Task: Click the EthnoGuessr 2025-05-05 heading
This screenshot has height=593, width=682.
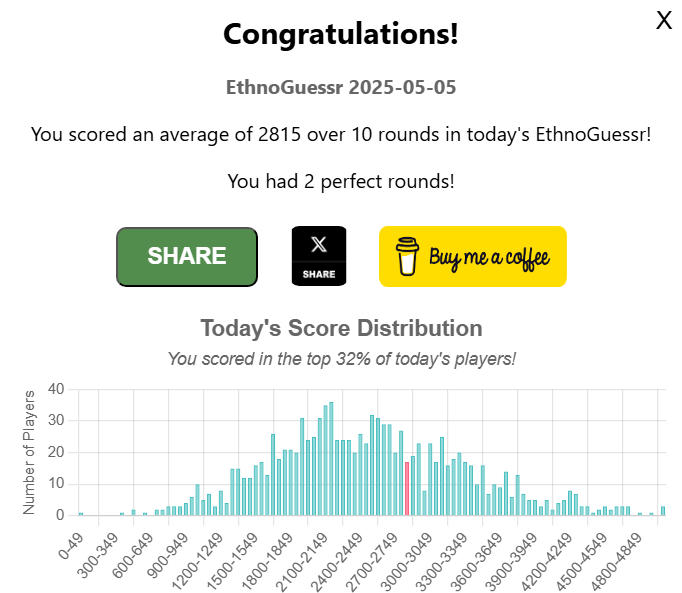Action: tap(341, 87)
